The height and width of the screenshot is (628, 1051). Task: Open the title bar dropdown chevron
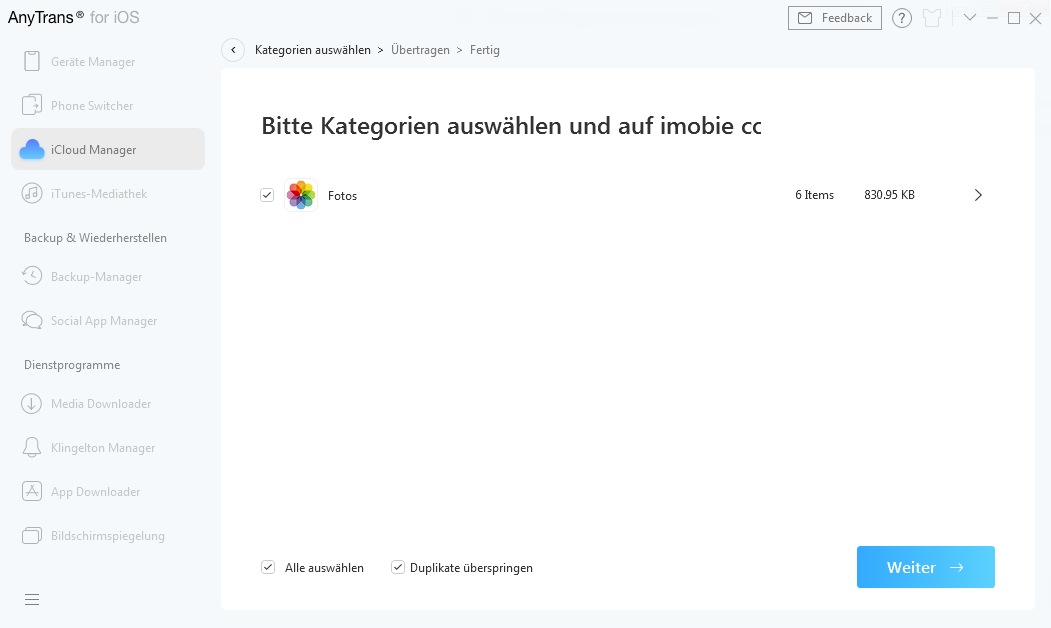969,17
